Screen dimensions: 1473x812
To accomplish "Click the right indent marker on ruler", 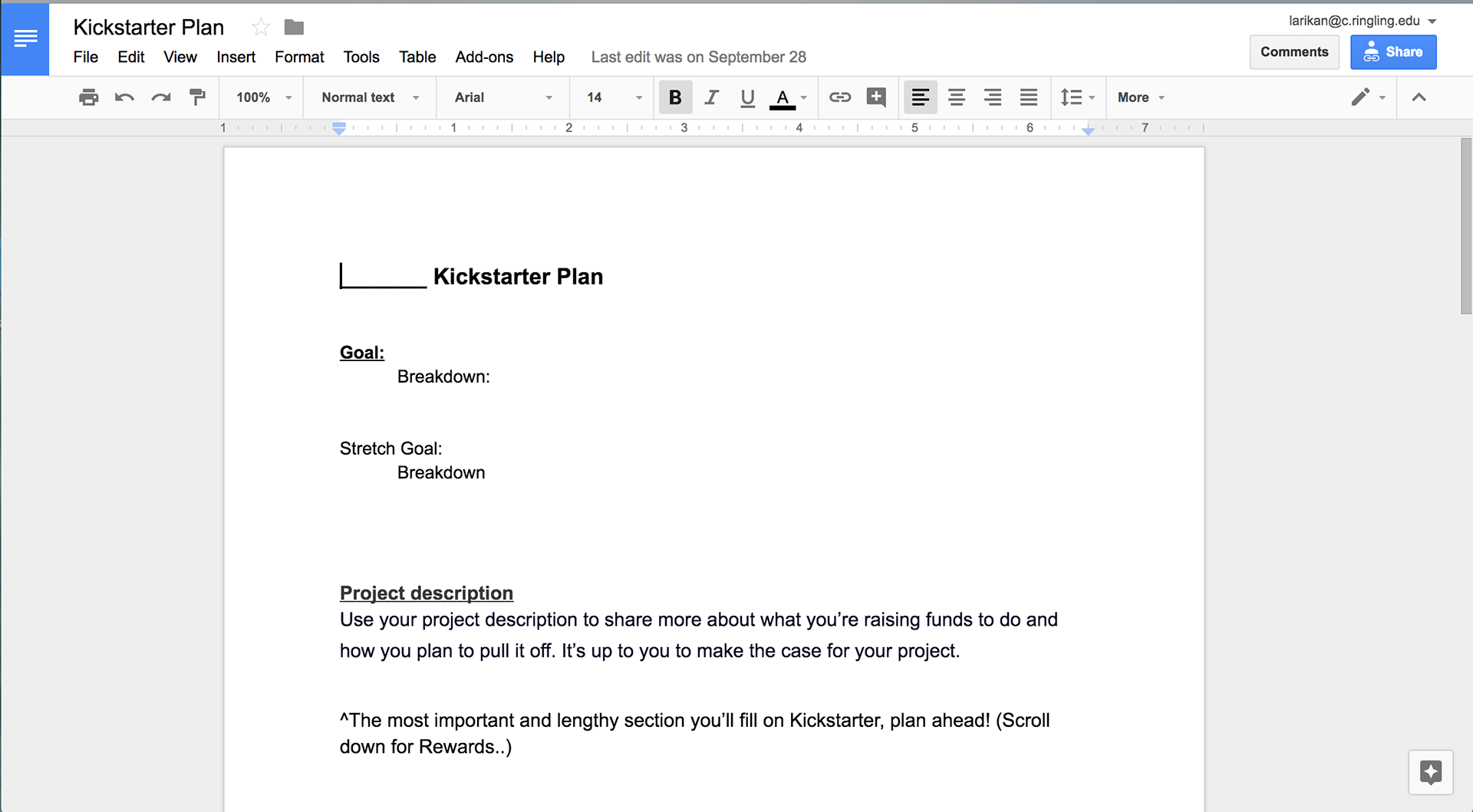I will (x=1088, y=131).
